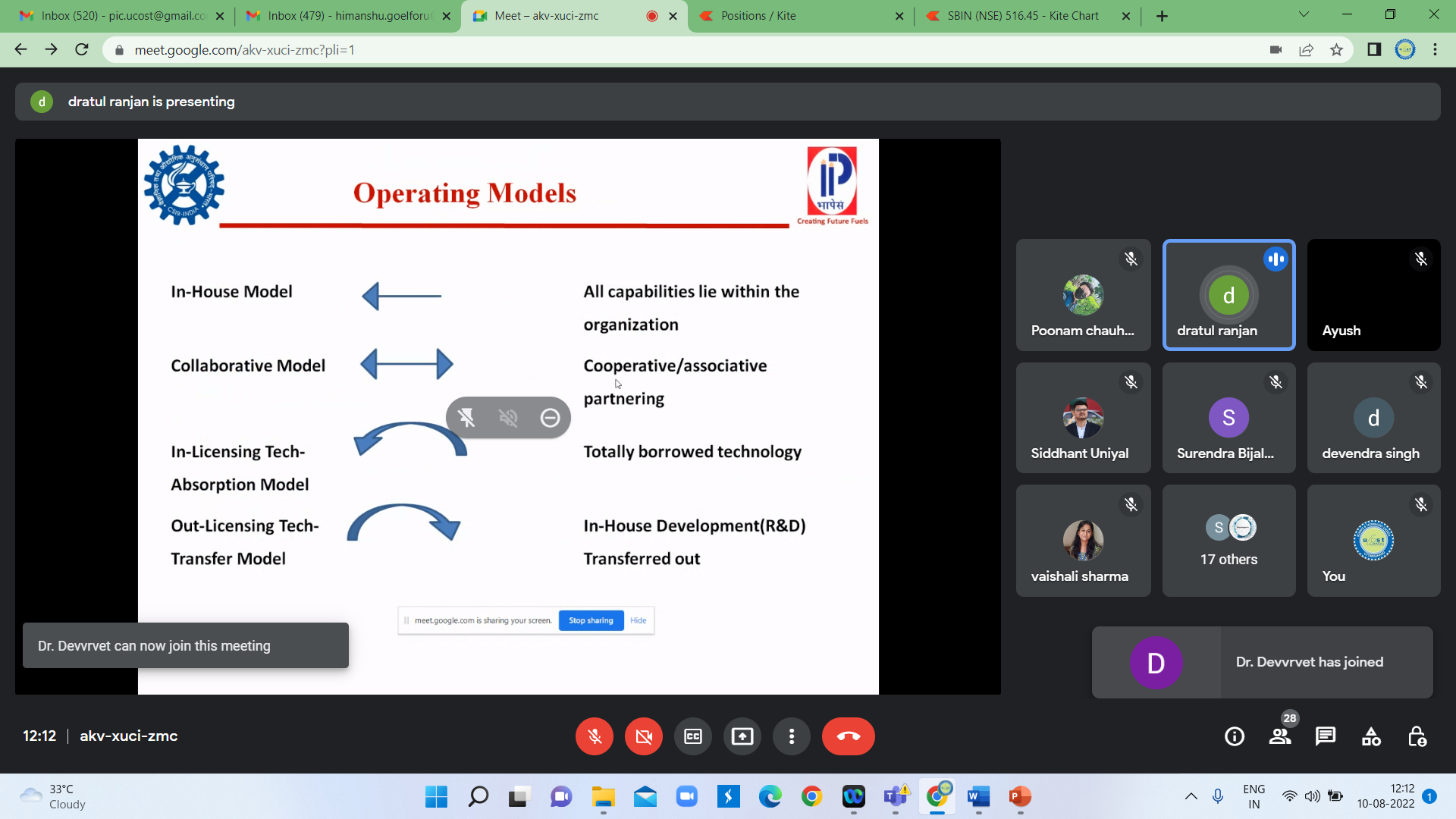This screenshot has height=819, width=1456.
Task: Show the participants people list
Action: [x=1280, y=736]
